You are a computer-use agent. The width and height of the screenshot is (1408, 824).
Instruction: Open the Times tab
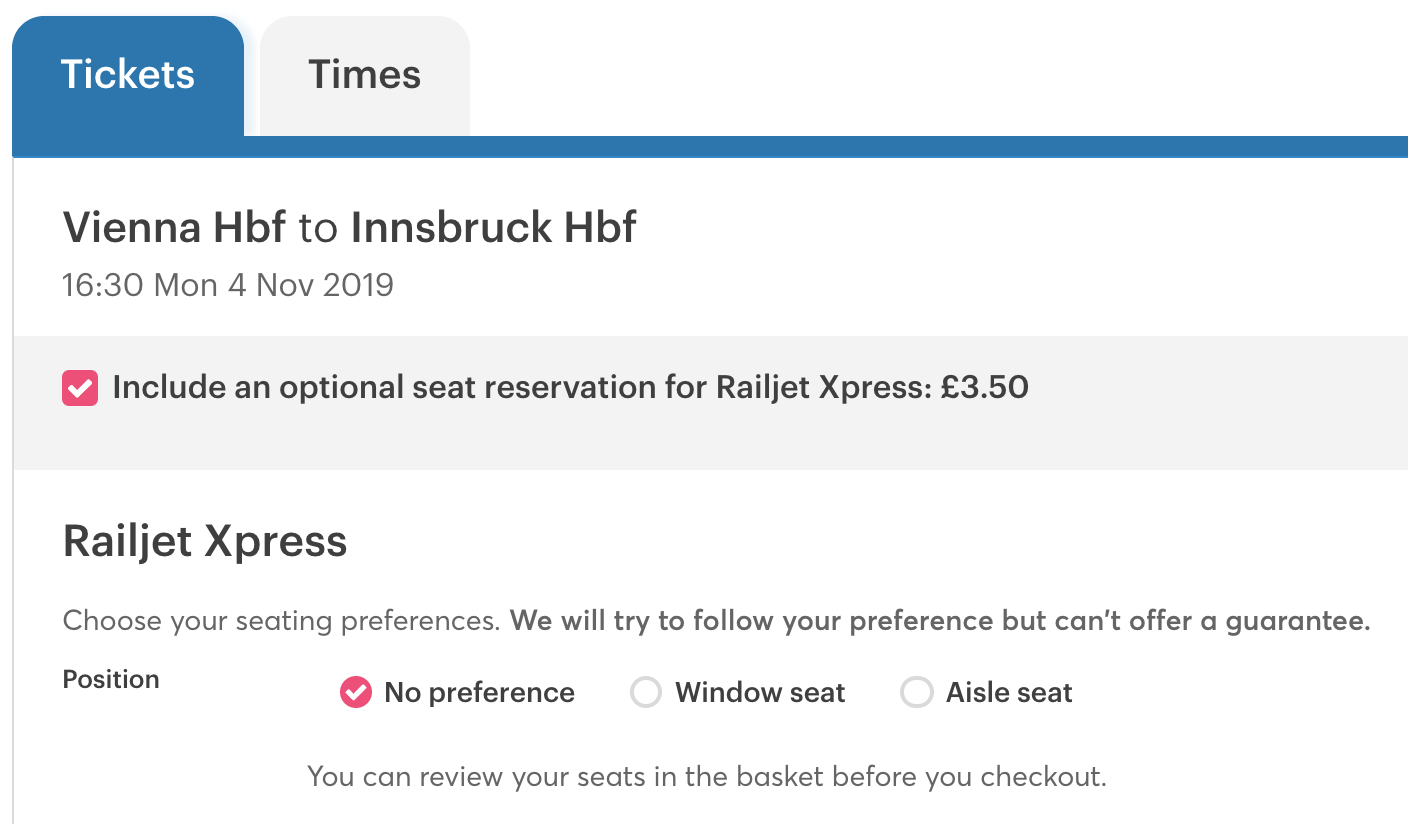pyautogui.click(x=364, y=75)
